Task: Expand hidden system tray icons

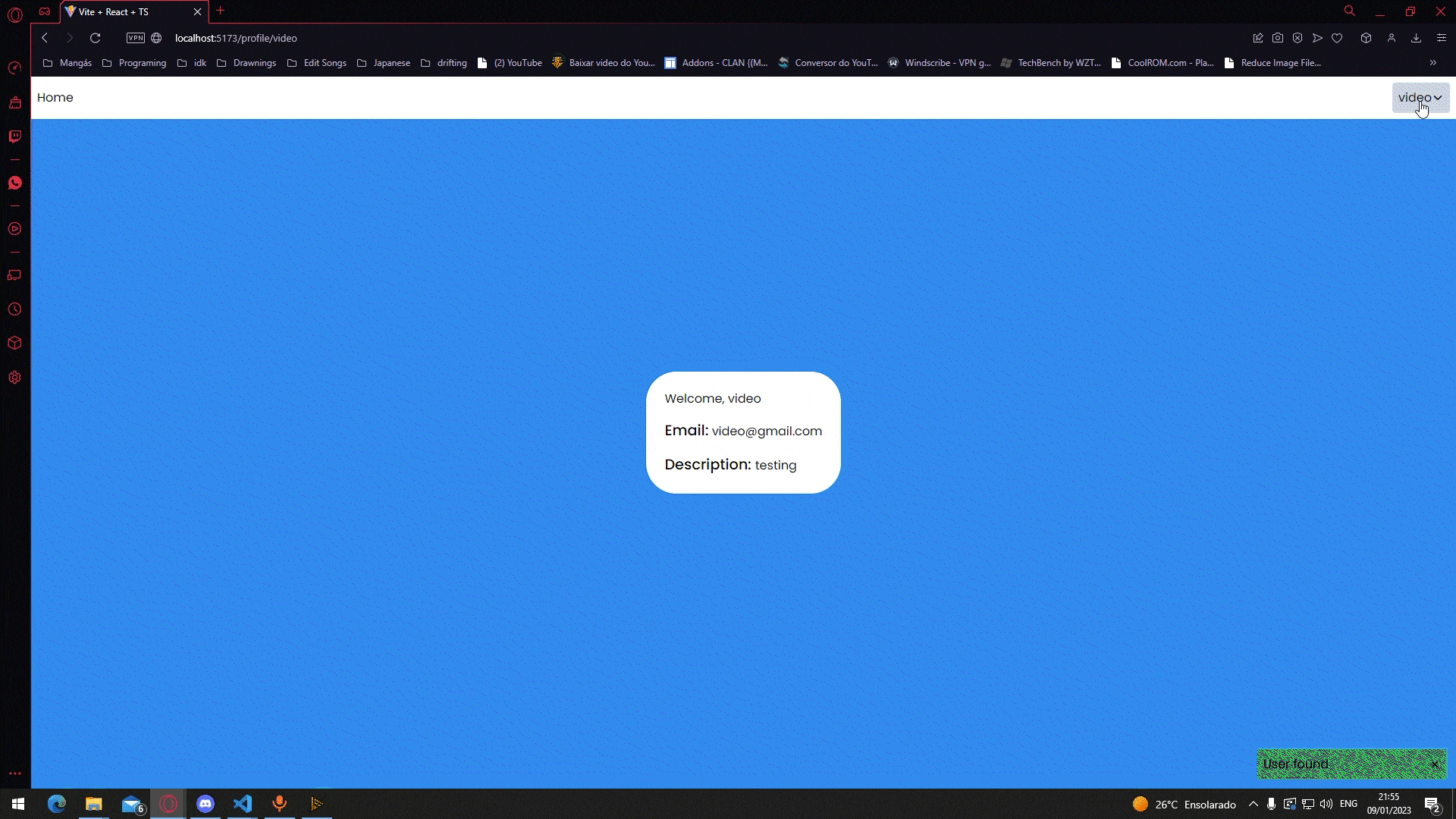Action: point(1253,805)
